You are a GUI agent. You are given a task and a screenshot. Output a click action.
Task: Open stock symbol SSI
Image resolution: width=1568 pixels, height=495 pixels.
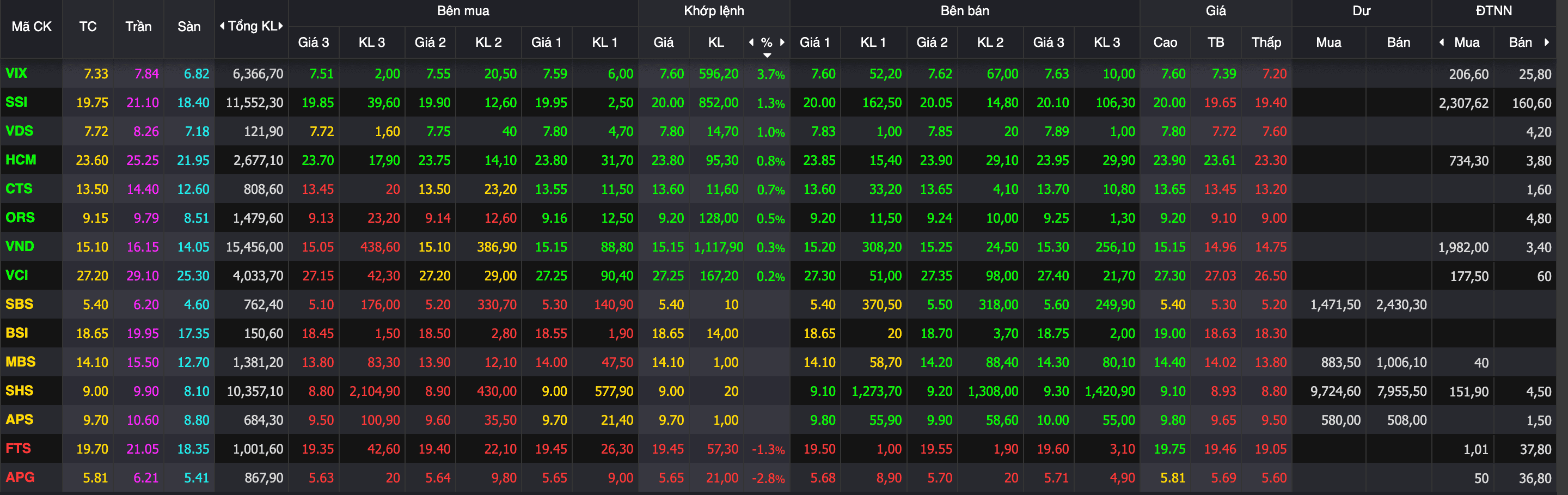point(16,102)
